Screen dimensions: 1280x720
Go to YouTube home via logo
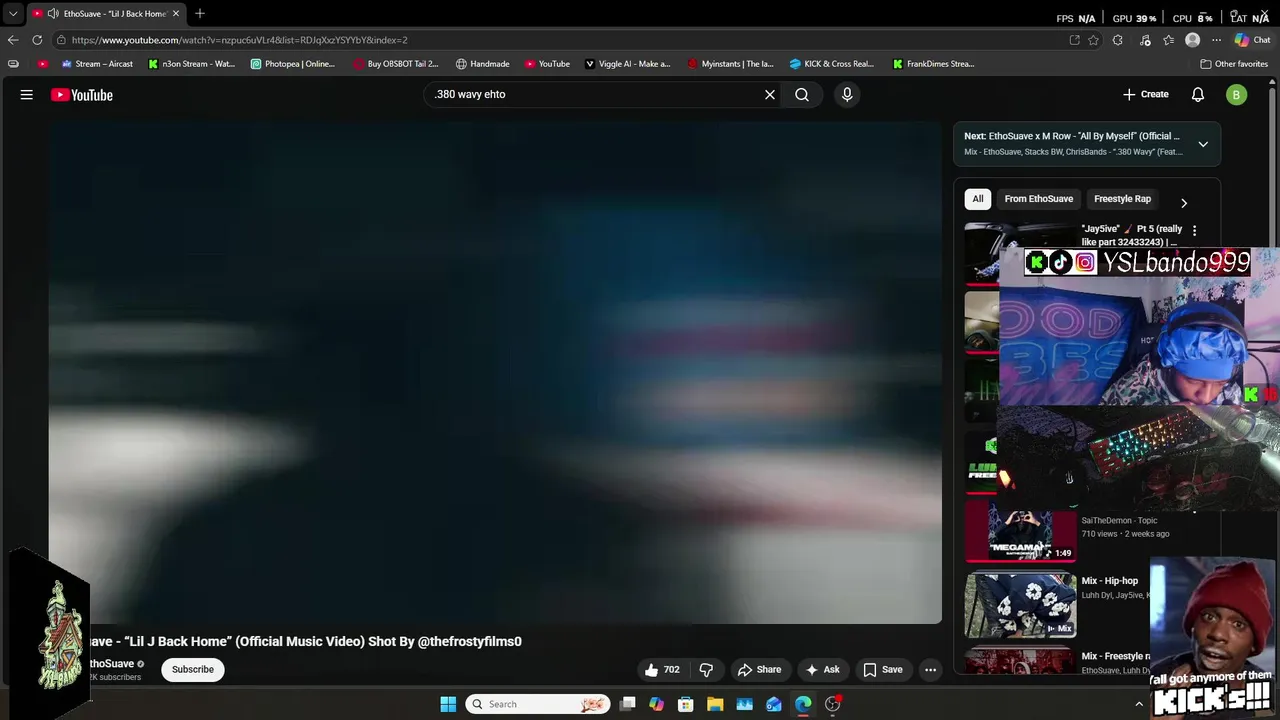82,95
